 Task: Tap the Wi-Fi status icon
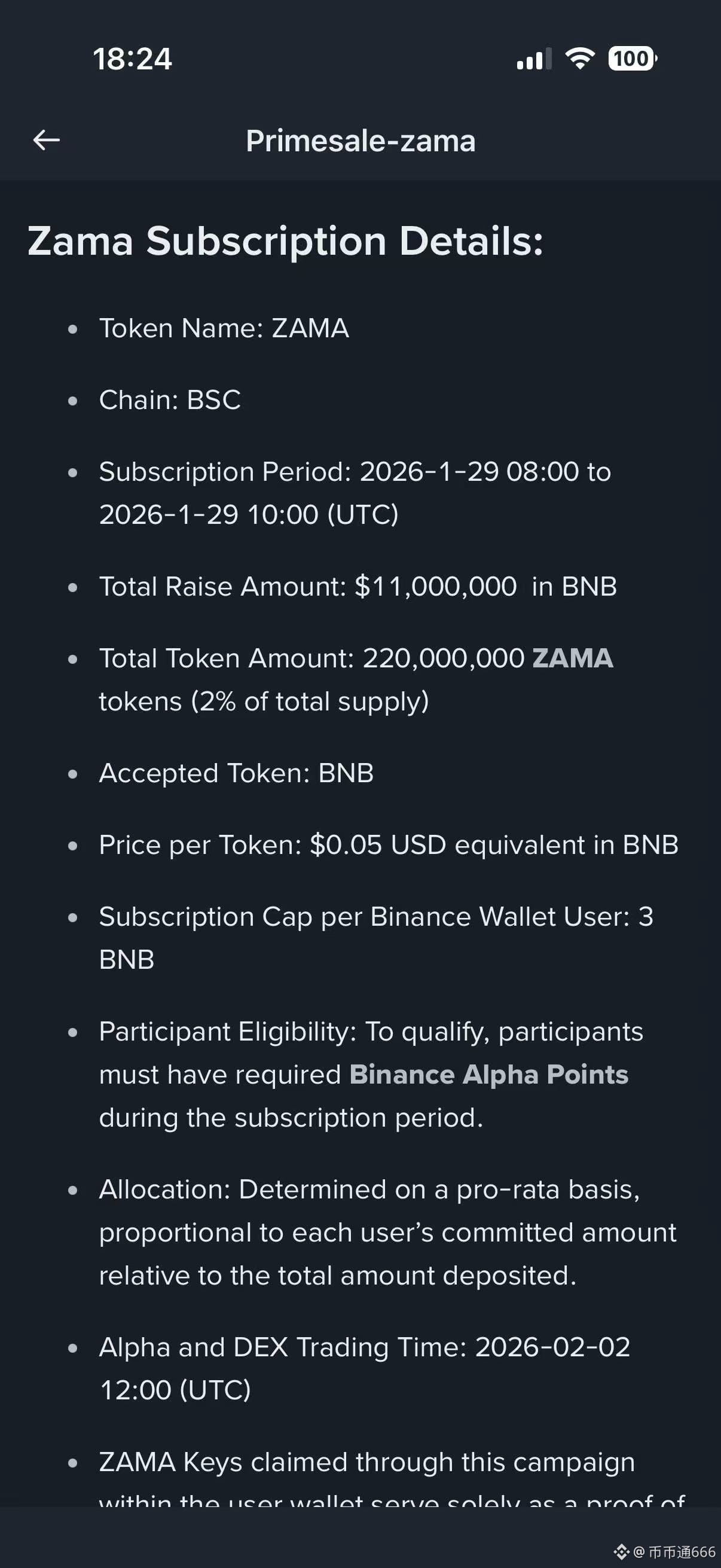579,59
